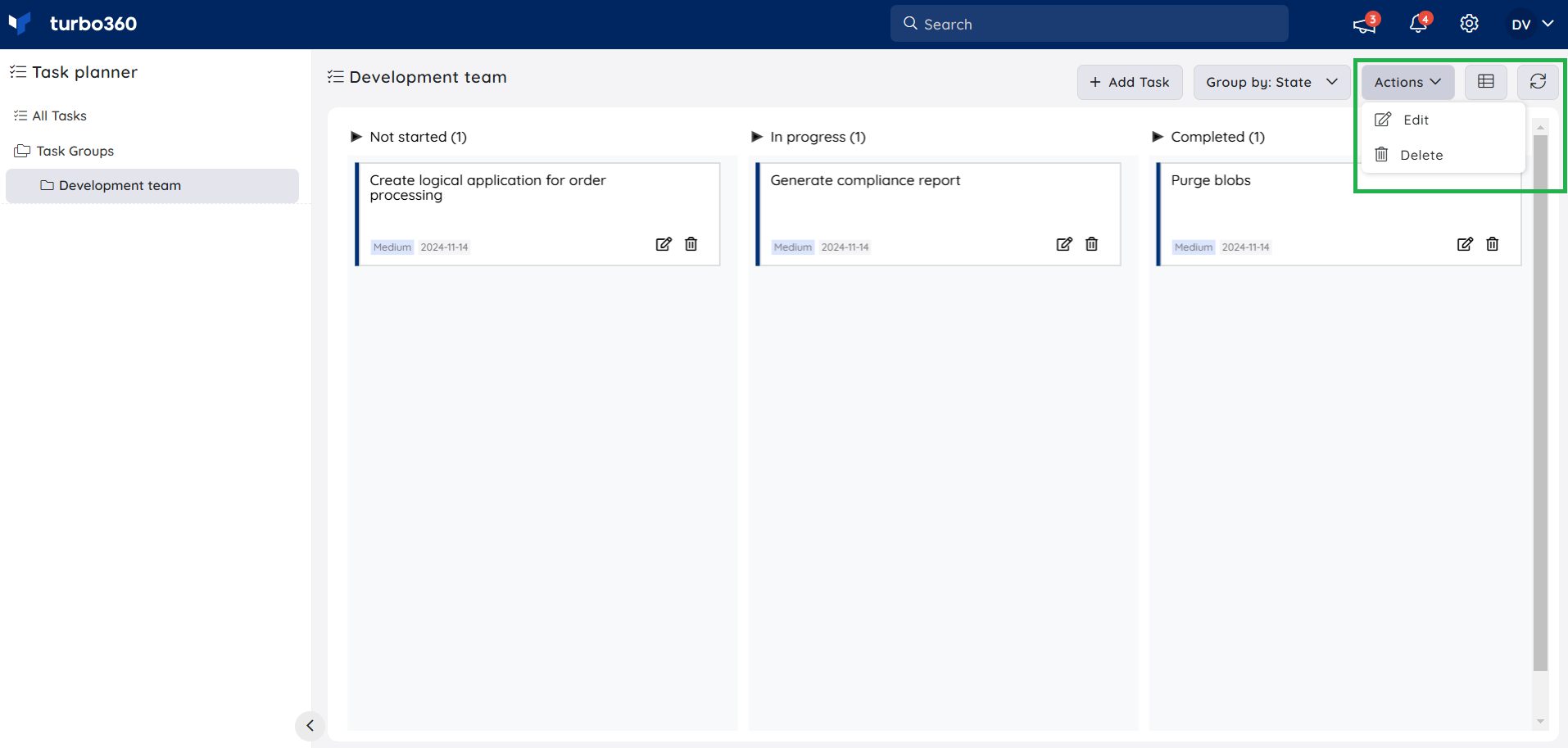The width and height of the screenshot is (1568, 748).
Task: Click the turbo360 logo icon
Action: (20, 23)
